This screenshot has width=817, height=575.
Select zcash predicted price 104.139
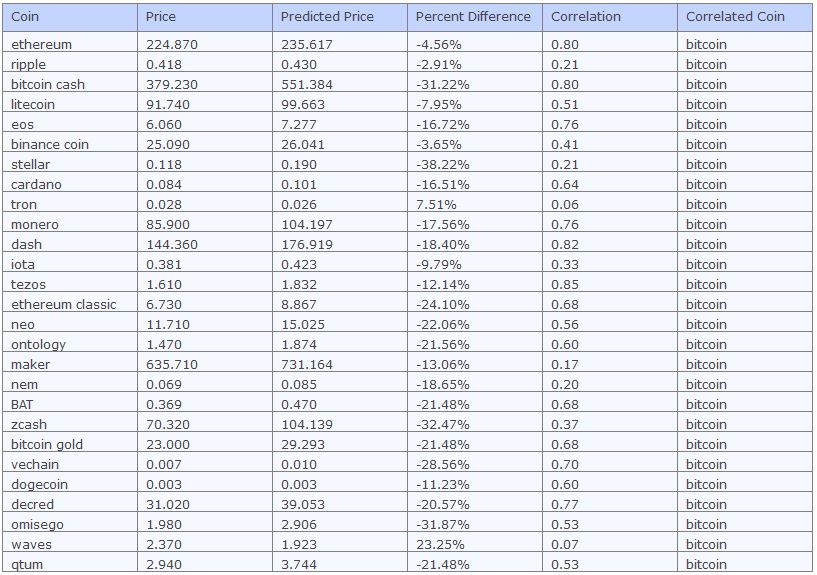(x=340, y=424)
